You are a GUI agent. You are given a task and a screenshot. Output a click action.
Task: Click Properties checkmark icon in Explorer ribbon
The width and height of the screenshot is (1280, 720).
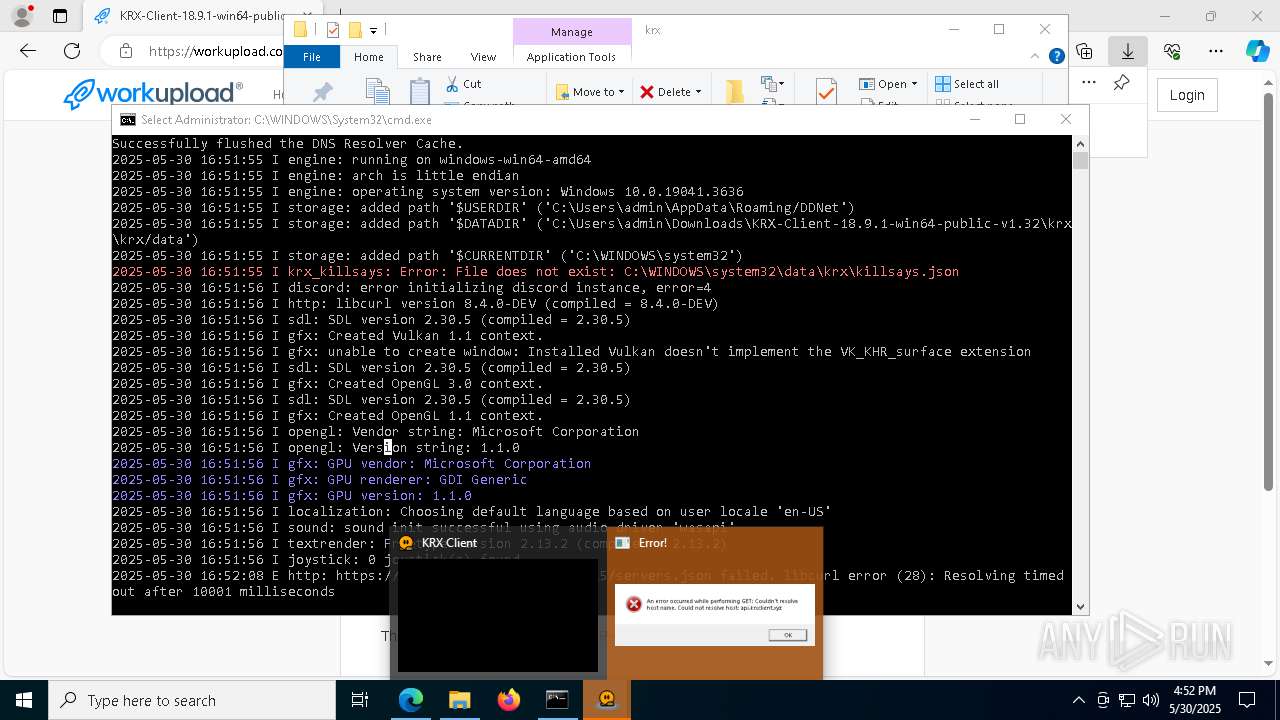pos(826,92)
